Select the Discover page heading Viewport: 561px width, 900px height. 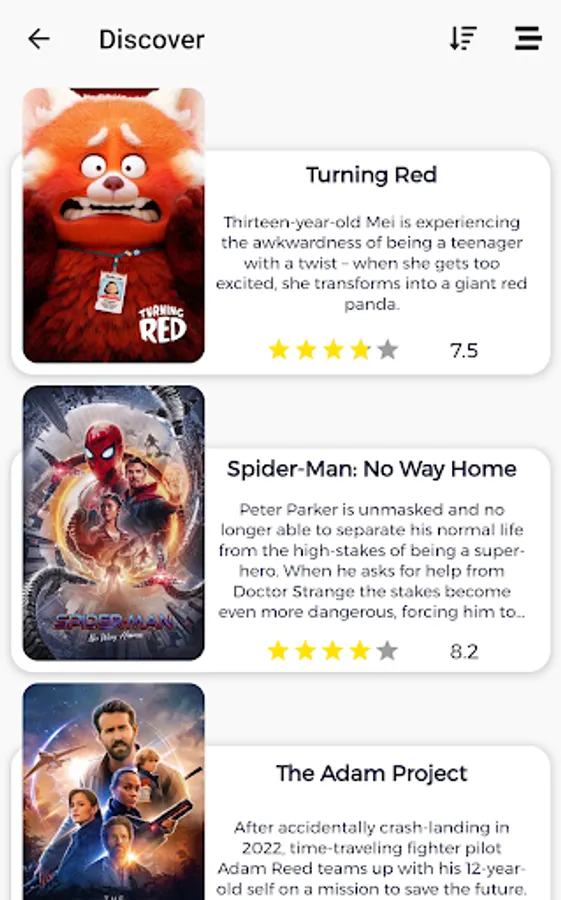pos(152,40)
